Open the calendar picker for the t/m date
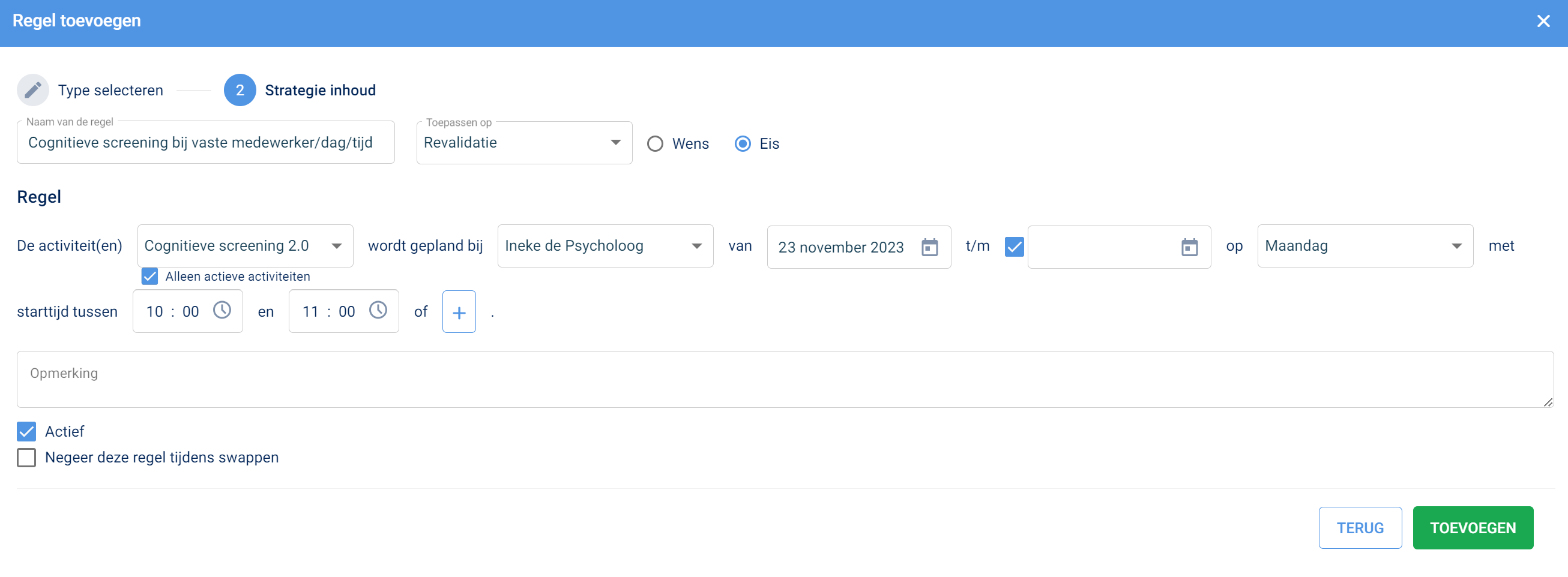The image size is (1568, 577). pos(1189,247)
